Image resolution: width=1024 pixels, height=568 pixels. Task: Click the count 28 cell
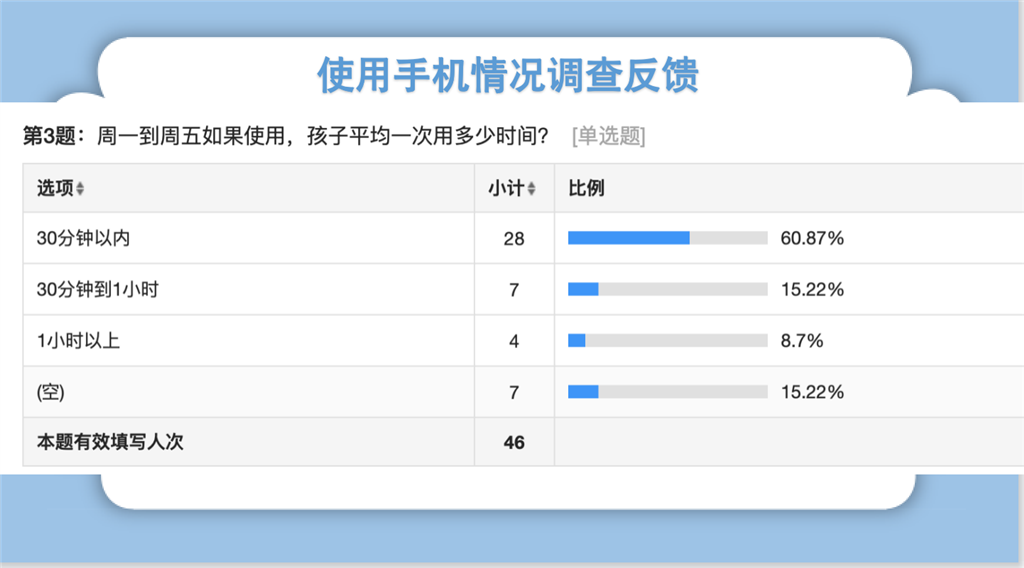(x=514, y=238)
